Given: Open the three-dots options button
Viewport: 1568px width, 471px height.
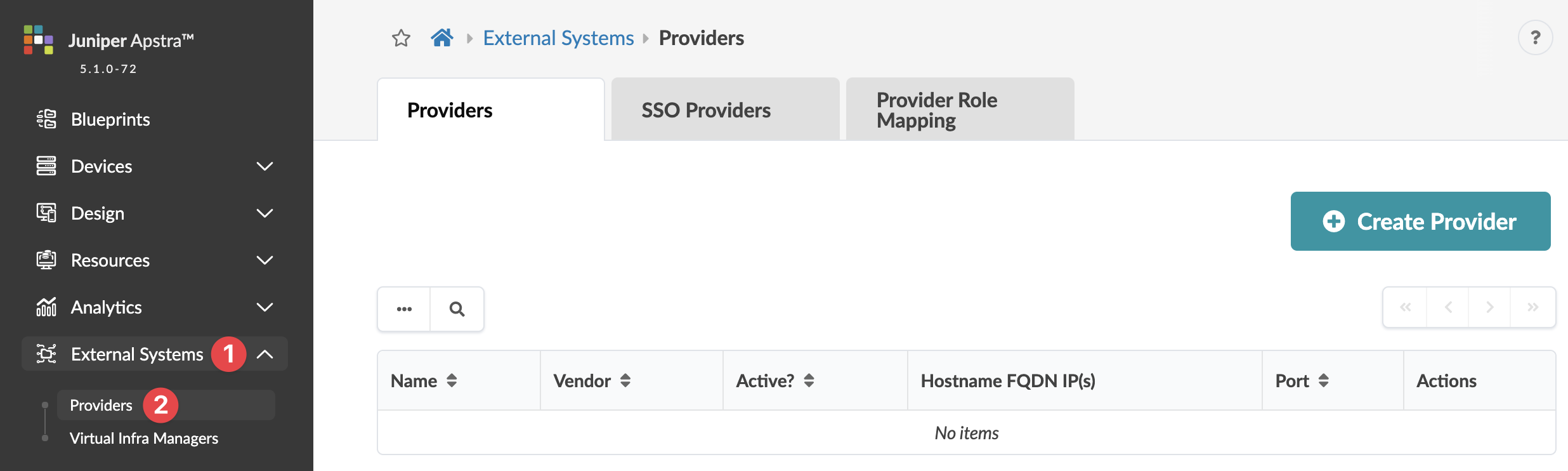Looking at the screenshot, I should (404, 309).
